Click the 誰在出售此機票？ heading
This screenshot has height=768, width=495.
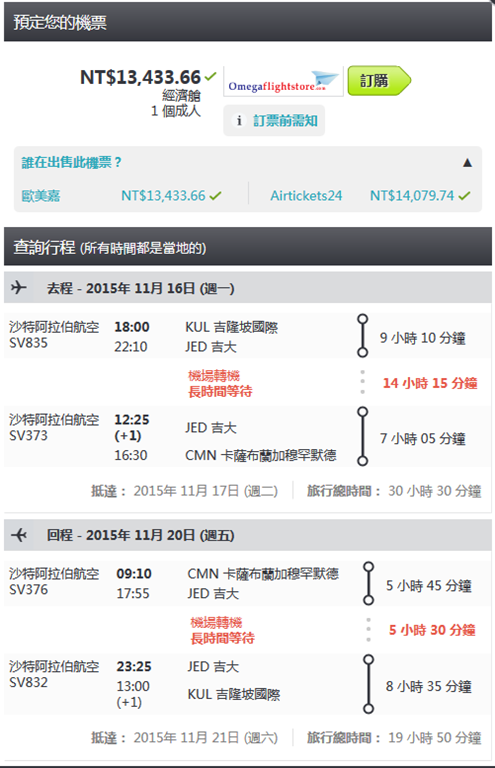[71, 162]
